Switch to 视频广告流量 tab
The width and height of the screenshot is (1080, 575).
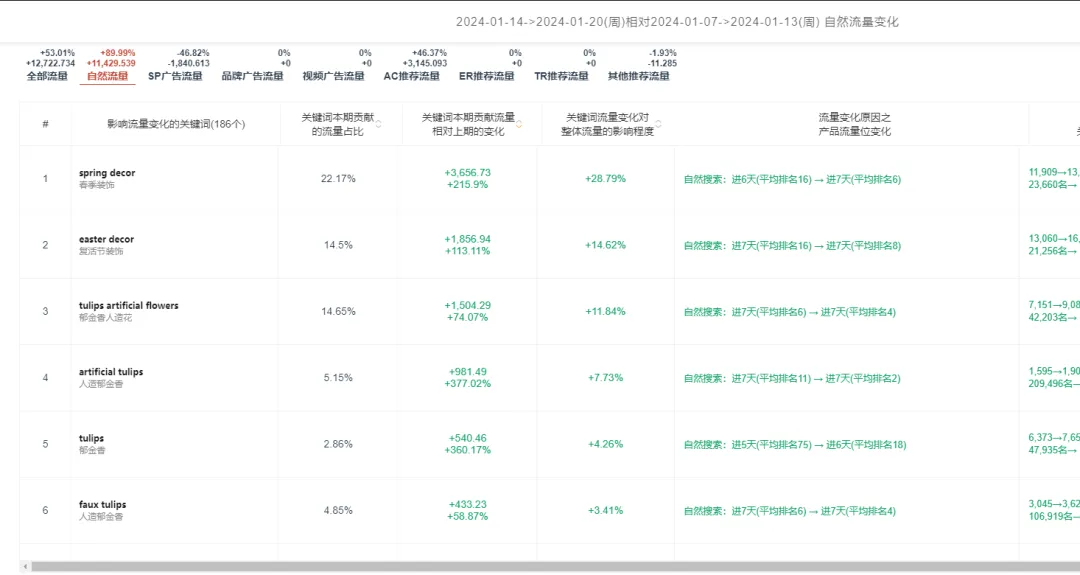click(x=333, y=76)
